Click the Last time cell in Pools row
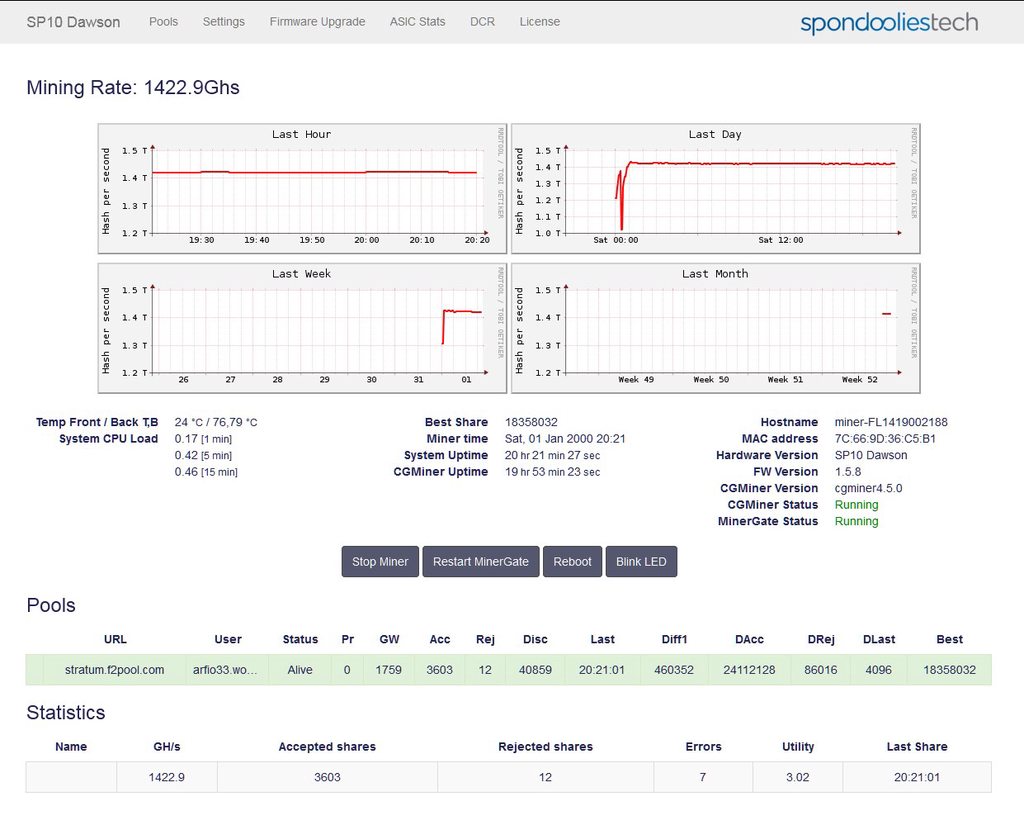This screenshot has height=825, width=1024. click(x=601, y=670)
